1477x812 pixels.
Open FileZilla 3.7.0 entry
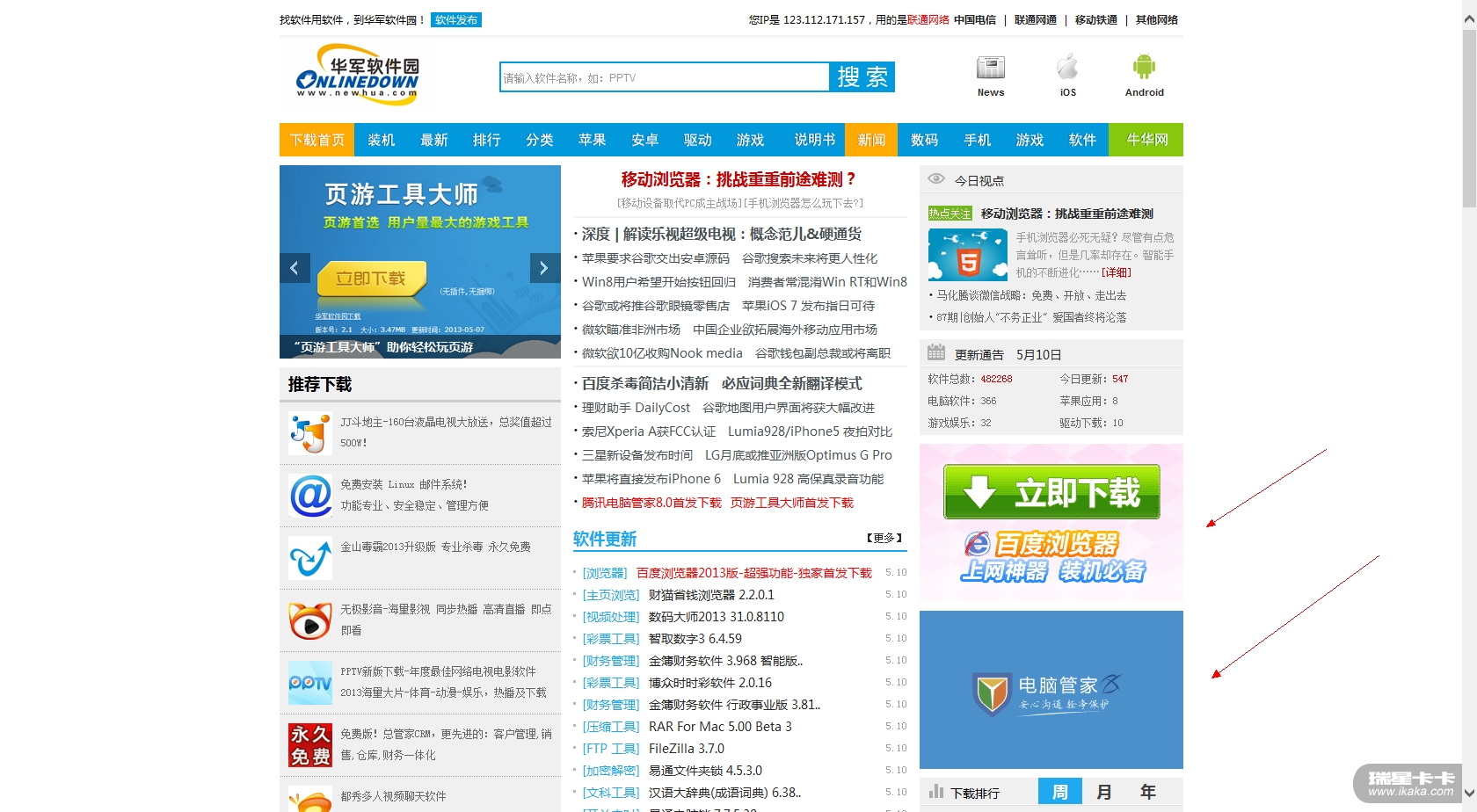687,749
